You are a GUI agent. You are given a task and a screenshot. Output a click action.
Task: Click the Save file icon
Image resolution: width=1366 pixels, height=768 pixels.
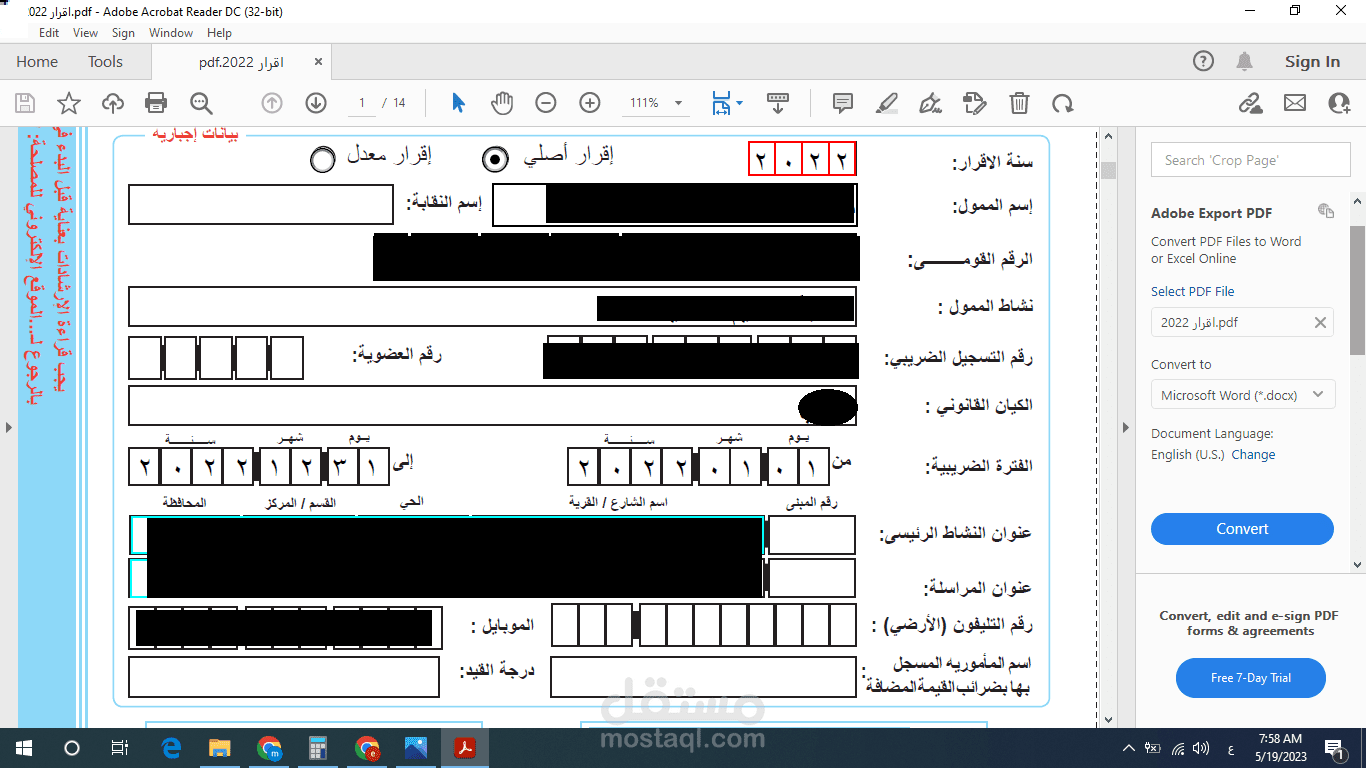pyautogui.click(x=24, y=103)
